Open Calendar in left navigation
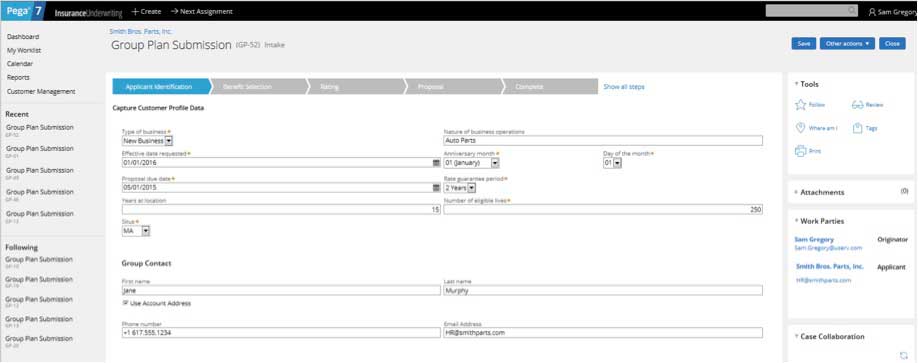Image resolution: width=918 pixels, height=363 pixels. point(20,64)
